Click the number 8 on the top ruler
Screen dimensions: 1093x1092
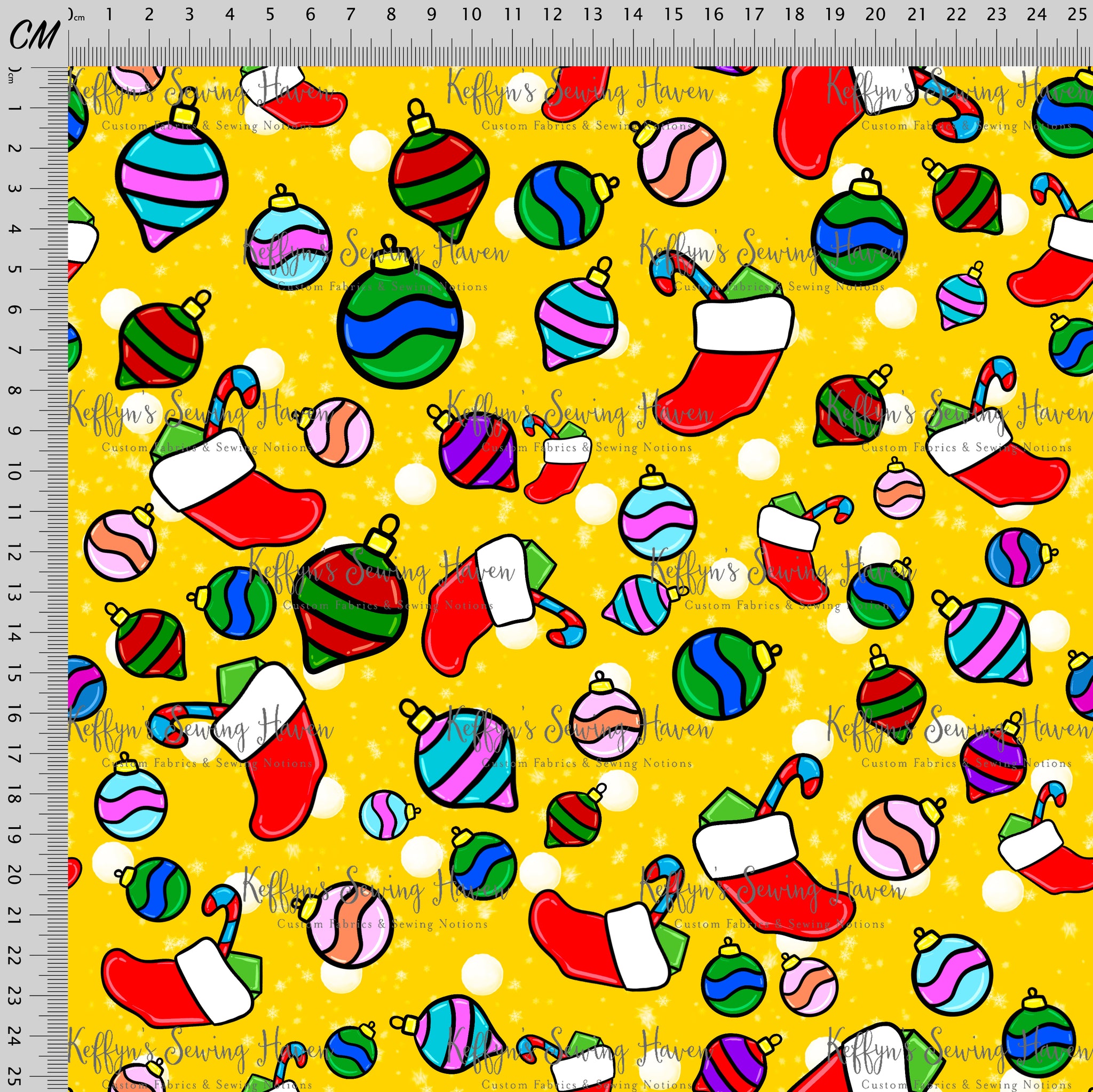pos(391,14)
